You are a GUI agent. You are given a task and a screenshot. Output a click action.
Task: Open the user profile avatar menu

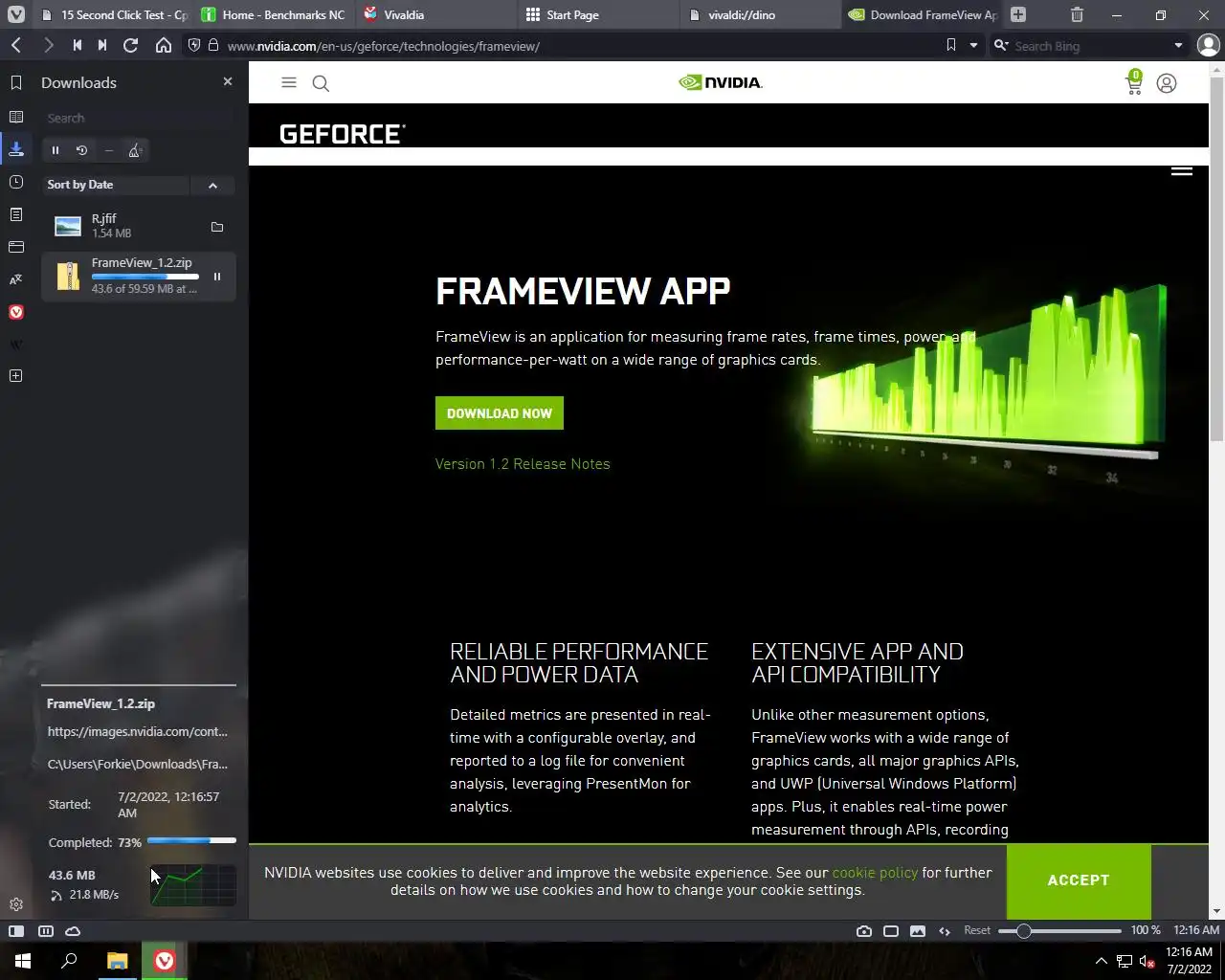point(1208,45)
